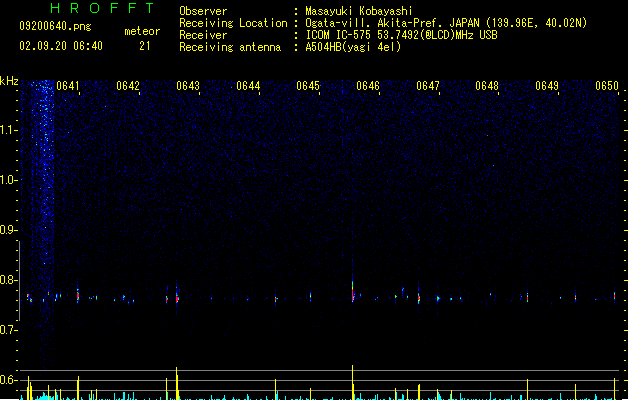
Task: Select the 0.8 kHz frequency tick label
Action: tap(8, 280)
